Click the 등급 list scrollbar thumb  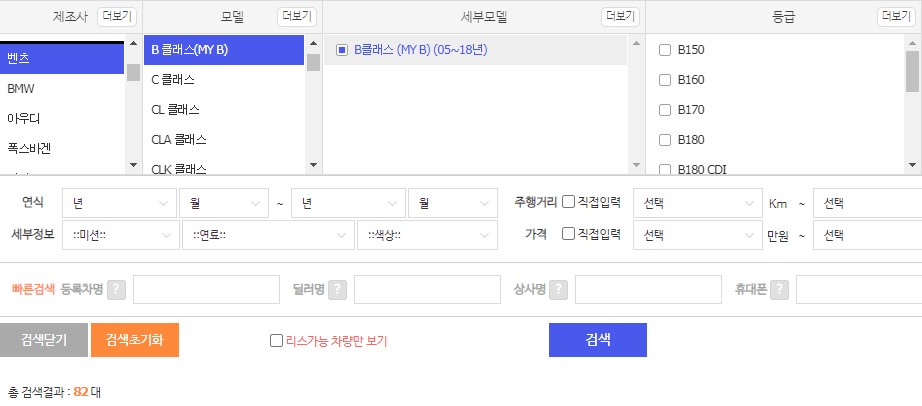tap(912, 71)
